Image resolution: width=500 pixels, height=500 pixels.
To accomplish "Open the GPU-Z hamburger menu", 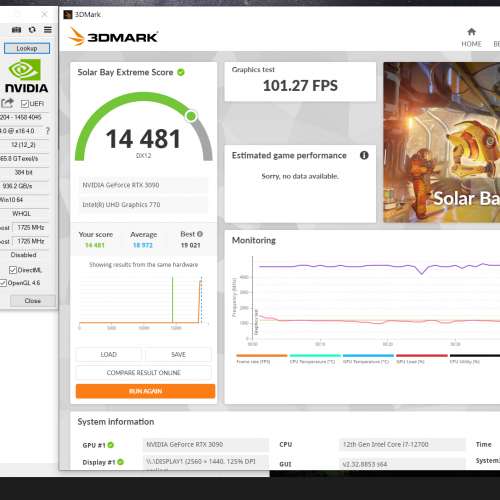I will click(48, 30).
